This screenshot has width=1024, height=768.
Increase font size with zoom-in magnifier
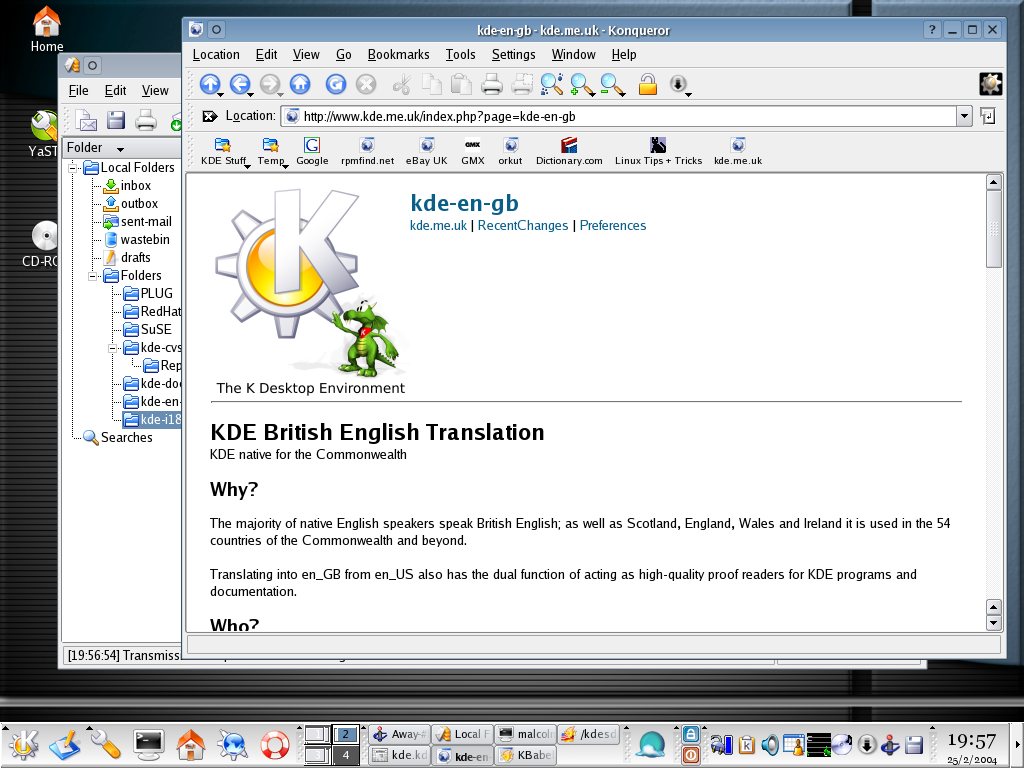tap(581, 84)
